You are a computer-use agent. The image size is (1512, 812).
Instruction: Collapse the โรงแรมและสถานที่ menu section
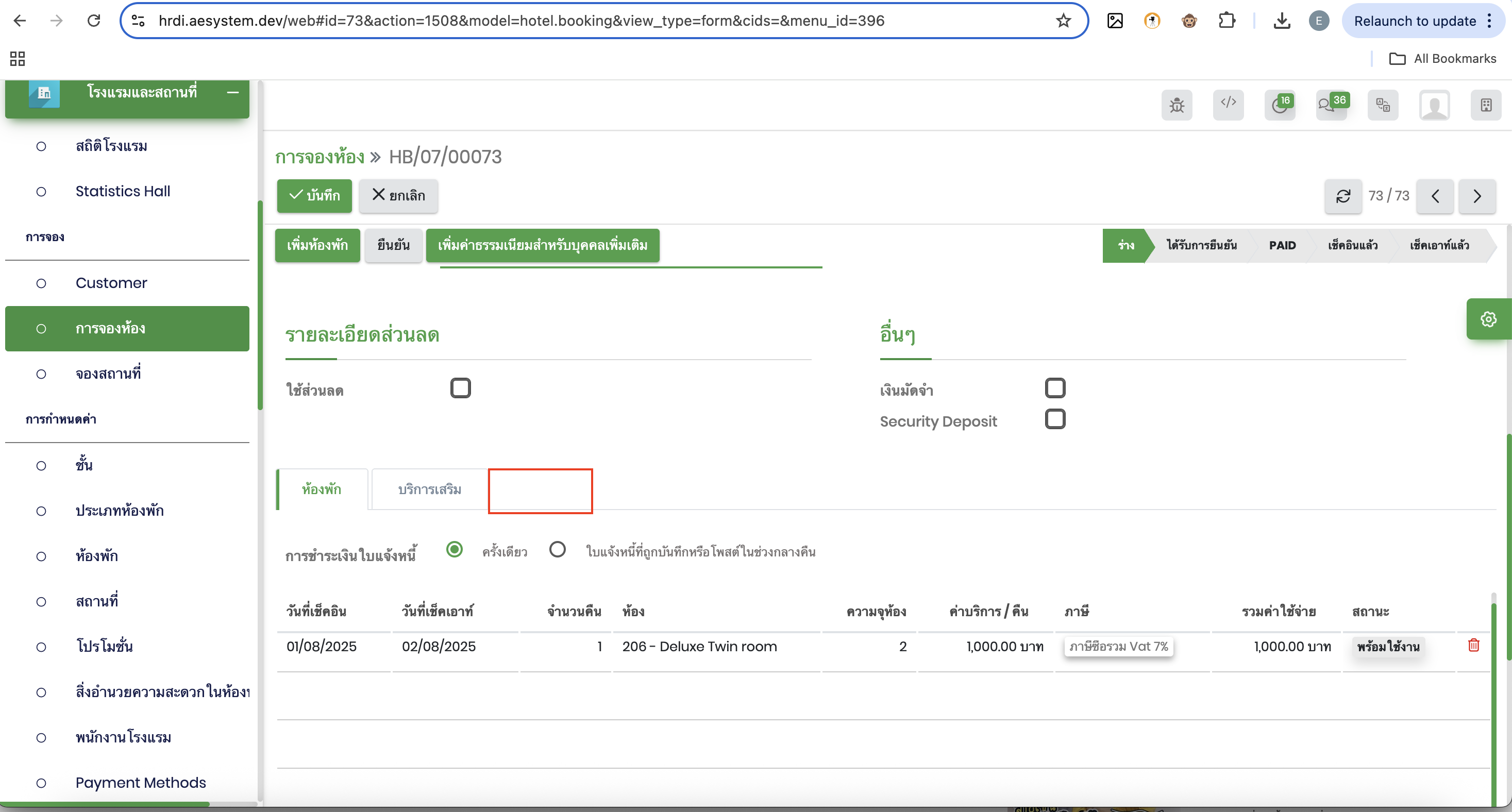tap(232, 93)
